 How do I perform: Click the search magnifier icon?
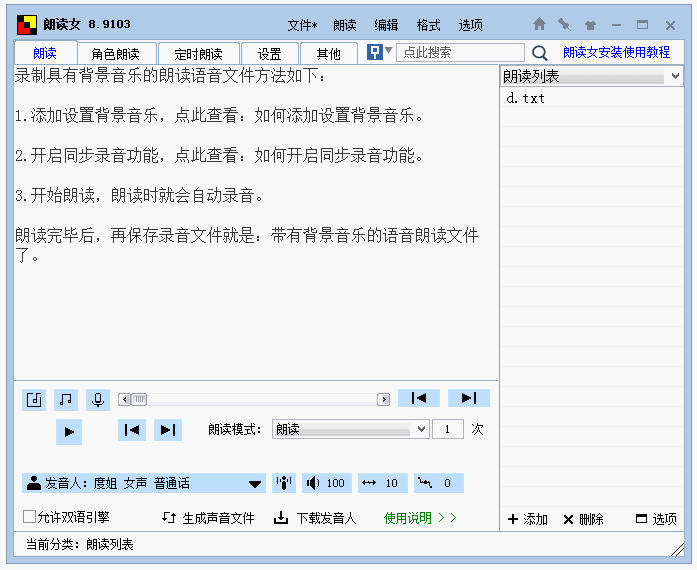pyautogui.click(x=540, y=53)
